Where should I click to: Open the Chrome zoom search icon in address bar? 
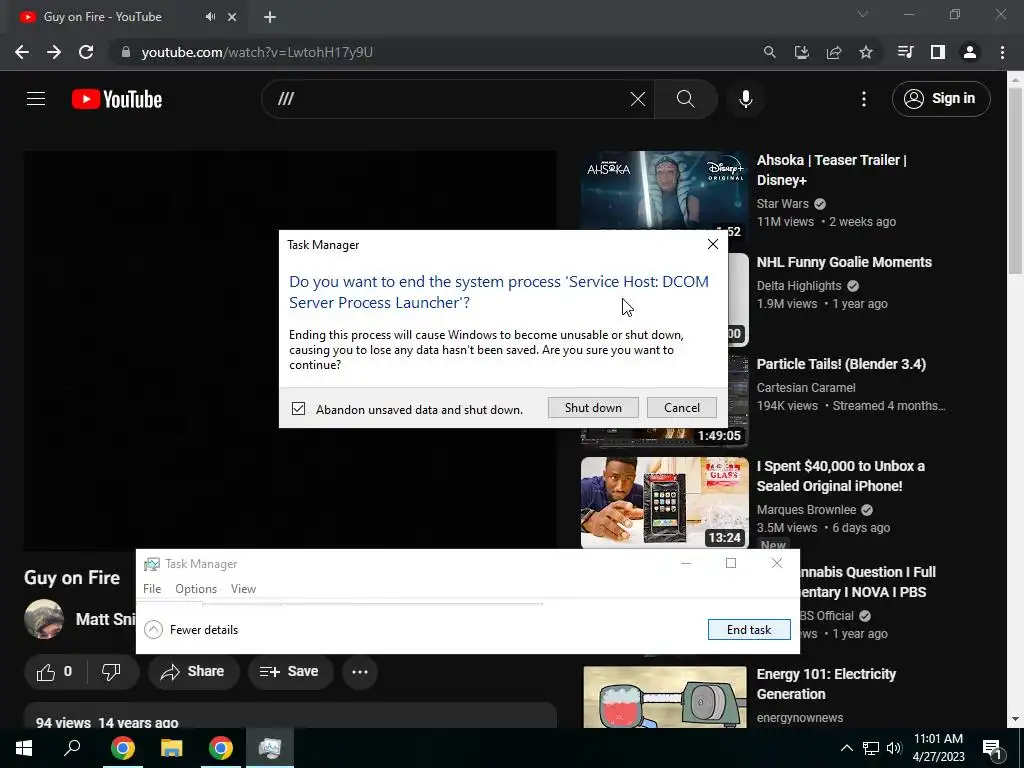(769, 52)
